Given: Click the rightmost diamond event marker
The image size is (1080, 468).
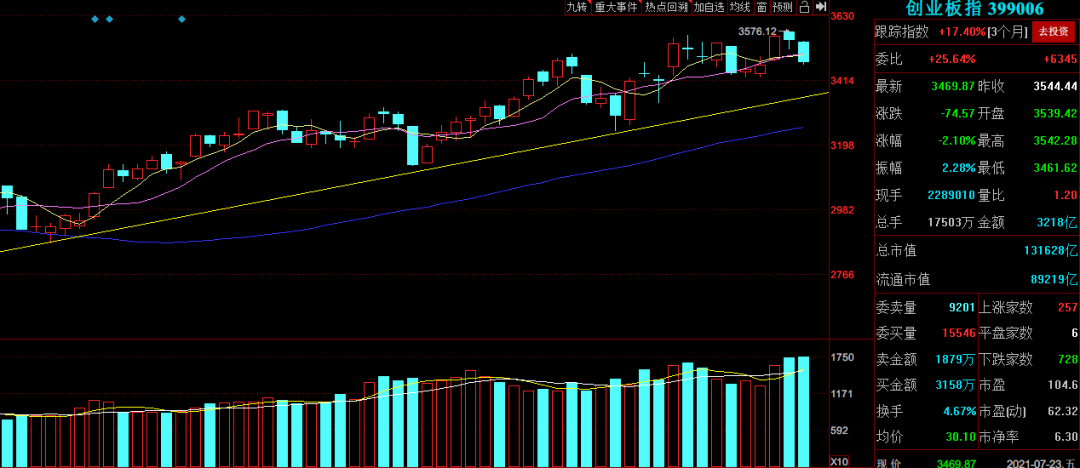Looking at the screenshot, I should (x=182, y=19).
